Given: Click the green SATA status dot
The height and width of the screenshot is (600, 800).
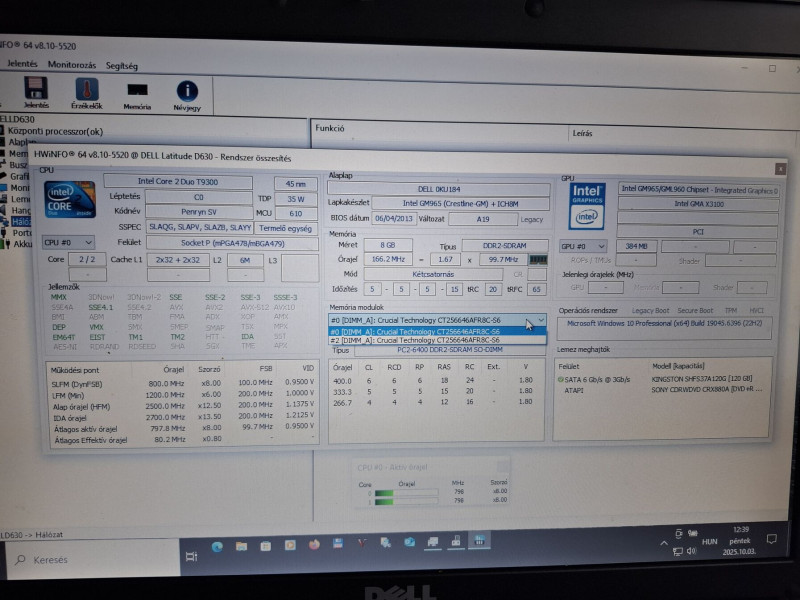Looking at the screenshot, I should (560, 380).
